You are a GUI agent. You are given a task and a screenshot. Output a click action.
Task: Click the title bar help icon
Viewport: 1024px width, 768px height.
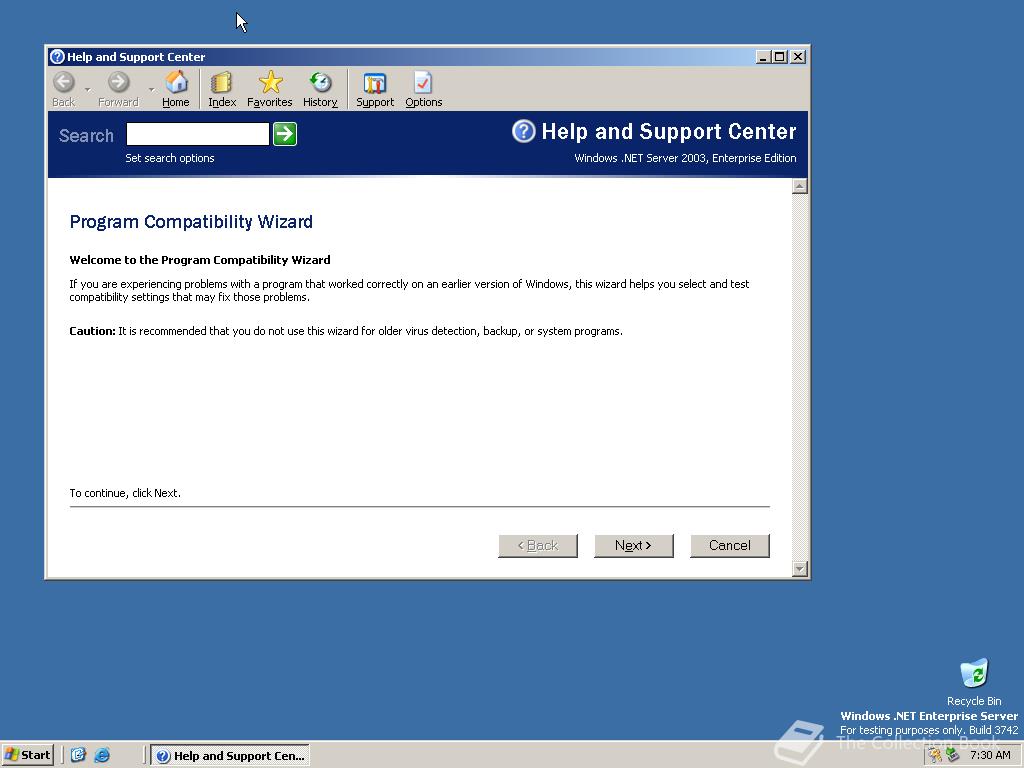[x=57, y=57]
